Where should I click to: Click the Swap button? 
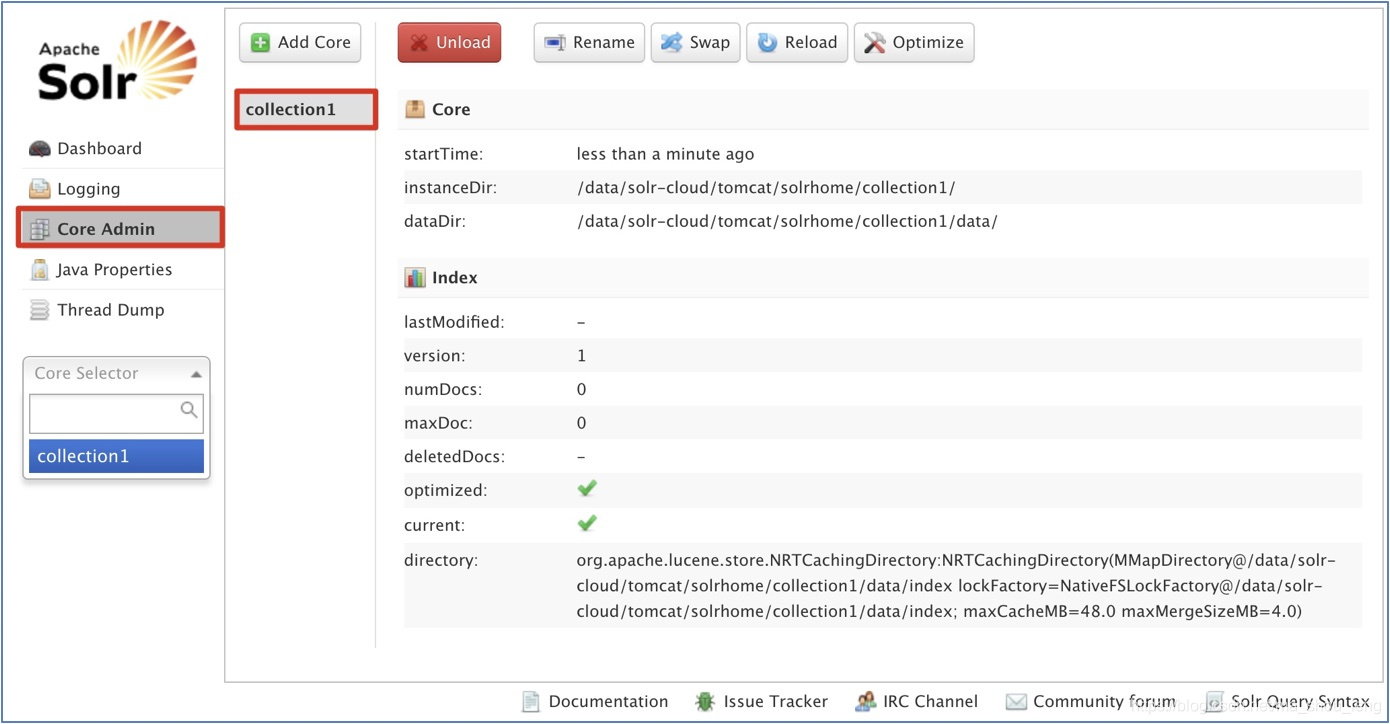click(x=695, y=42)
